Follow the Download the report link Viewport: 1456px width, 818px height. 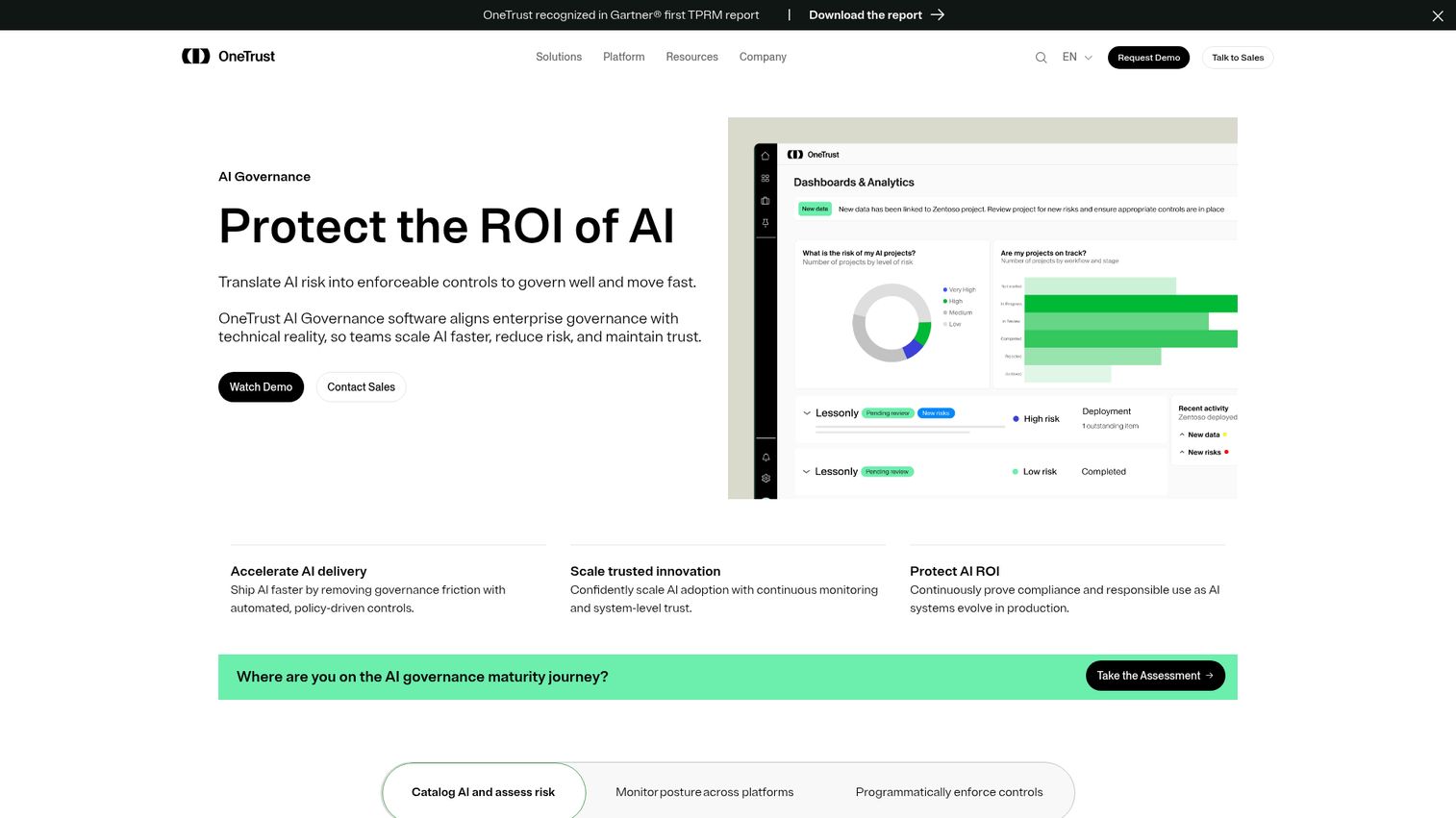coord(876,14)
